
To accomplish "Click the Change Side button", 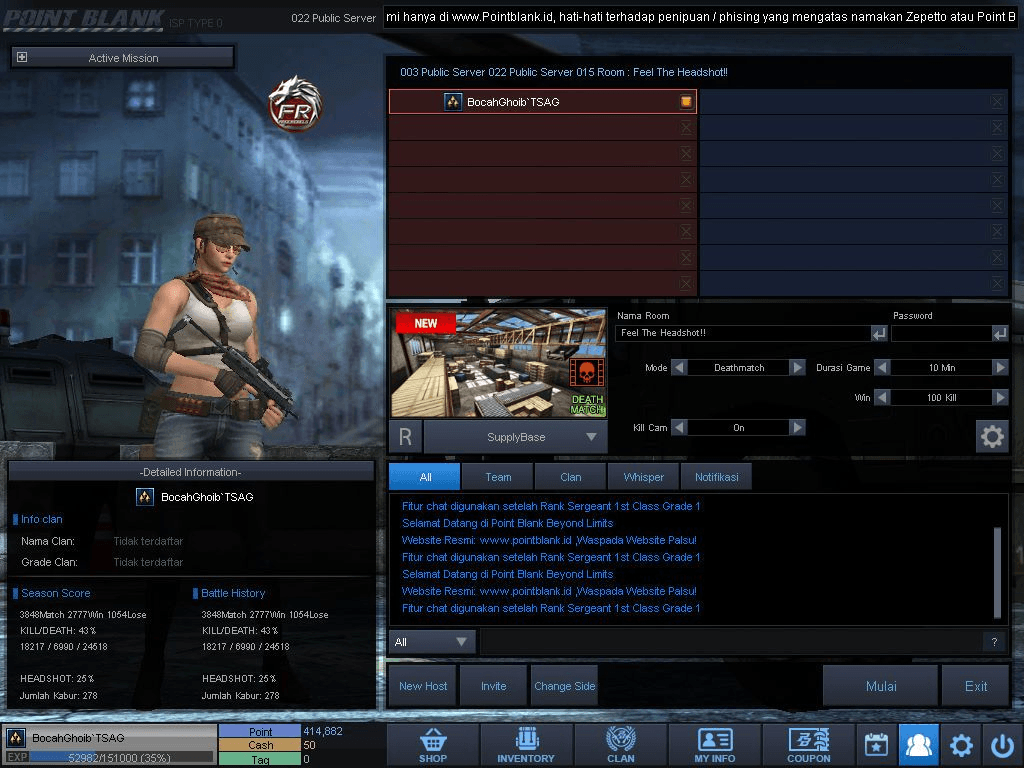I will coord(565,686).
